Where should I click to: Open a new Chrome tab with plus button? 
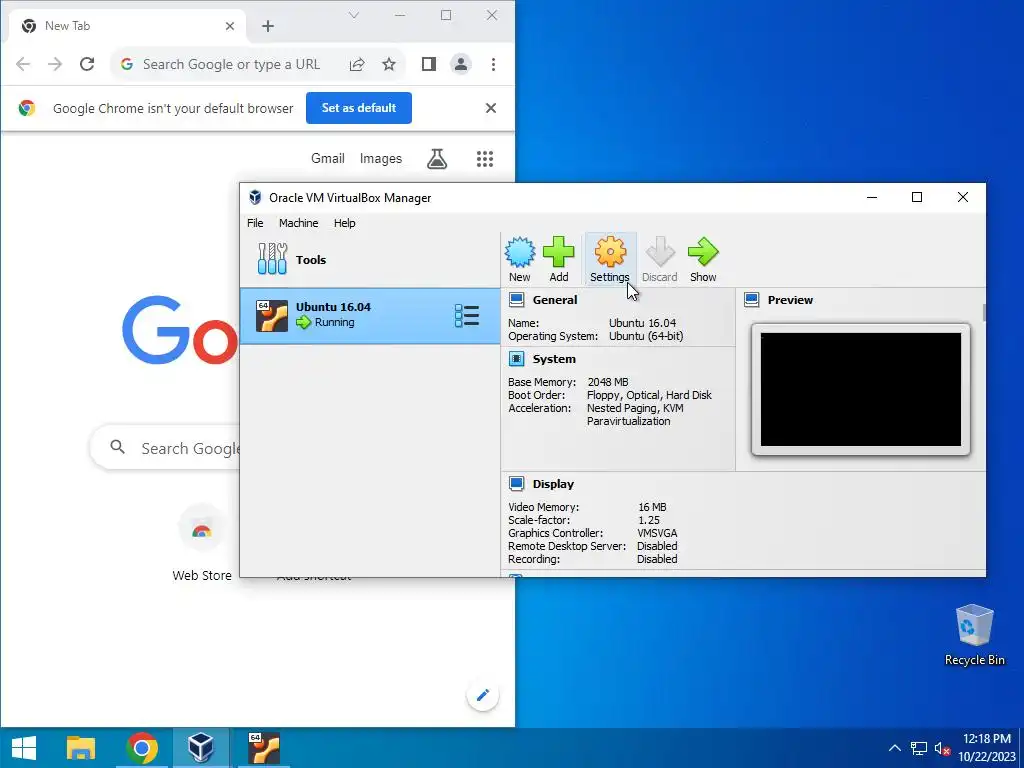tap(268, 26)
